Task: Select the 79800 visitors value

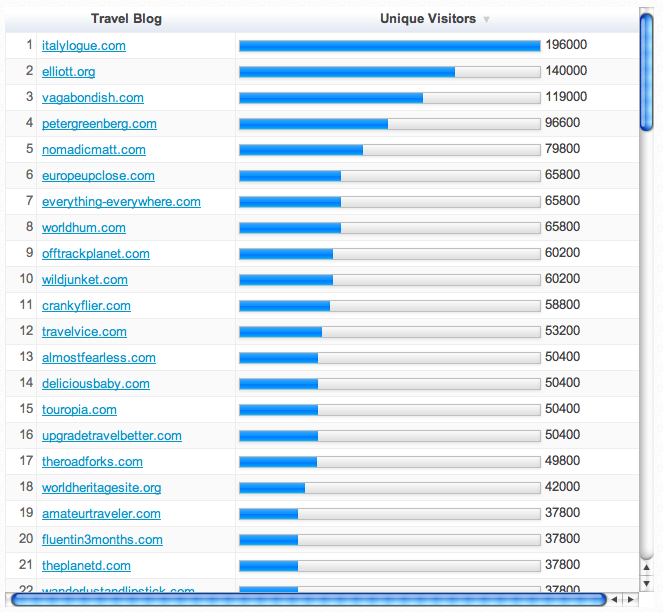Action: tap(563, 148)
